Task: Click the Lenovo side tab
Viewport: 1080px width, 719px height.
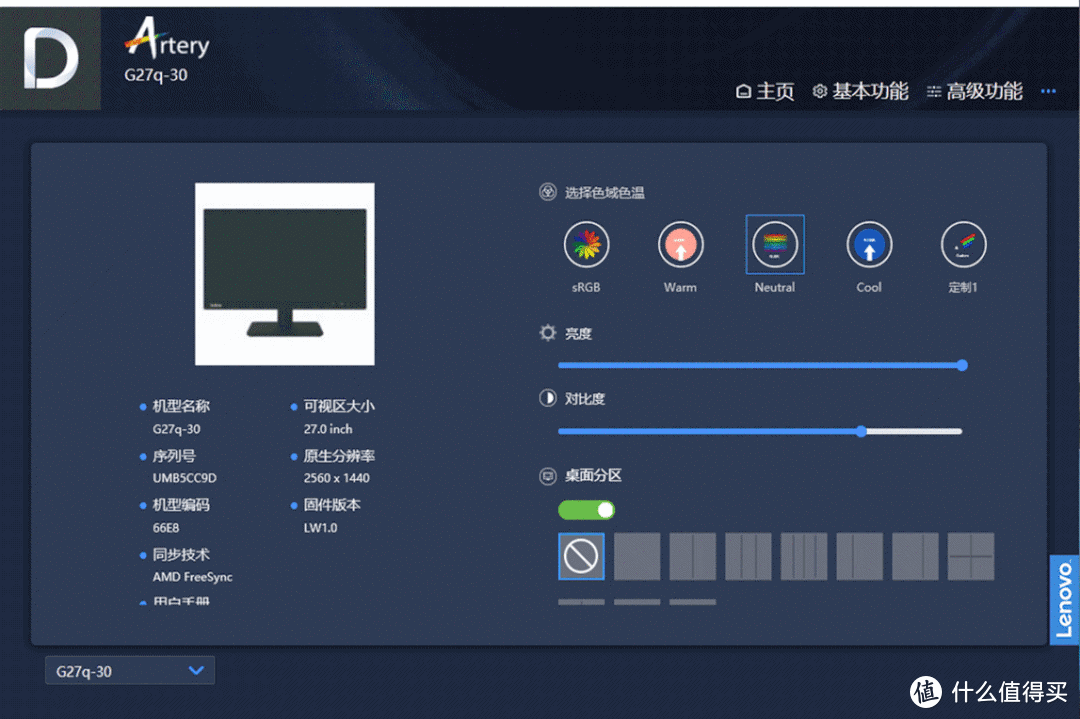Action: (1064, 600)
